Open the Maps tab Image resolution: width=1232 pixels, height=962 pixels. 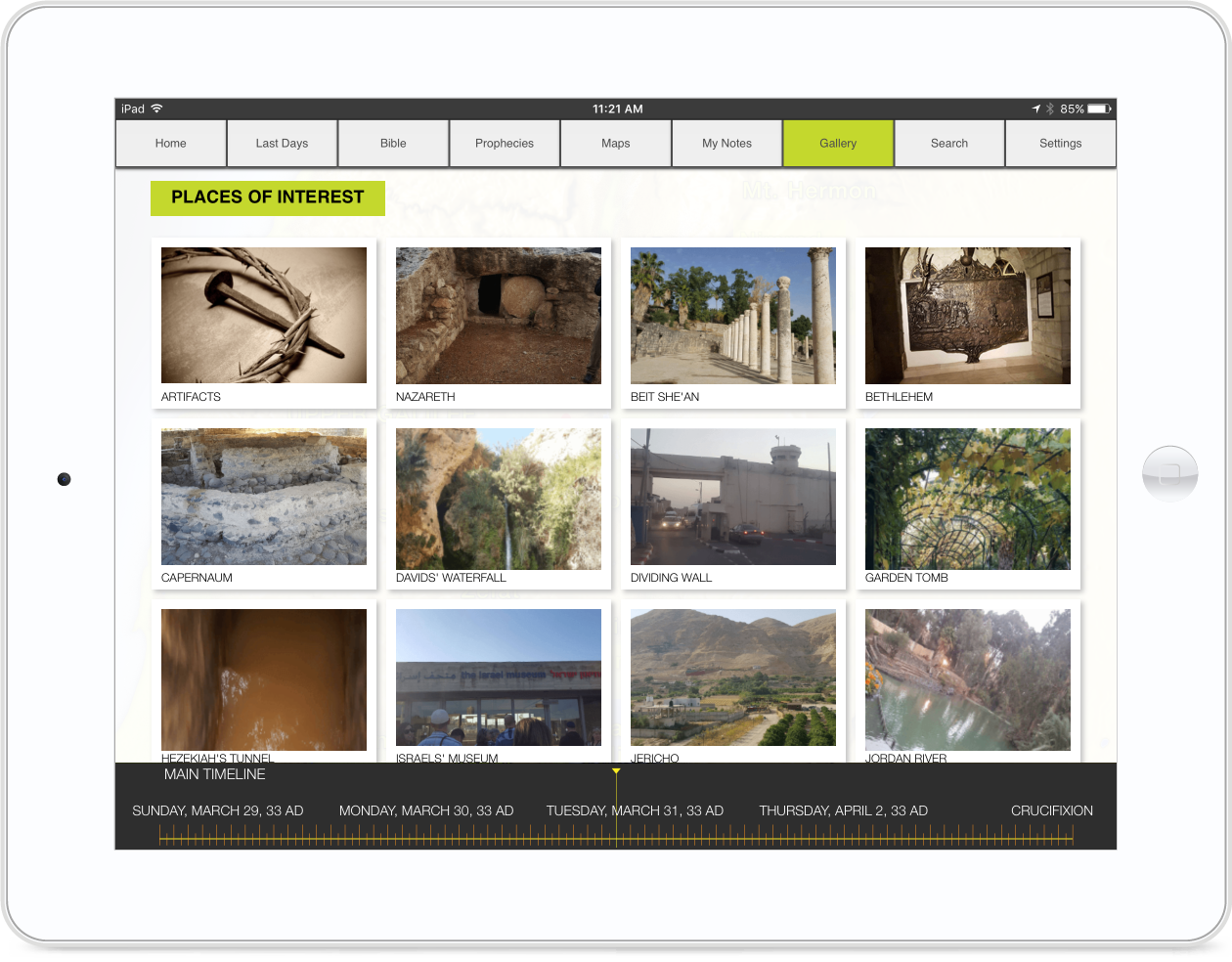coord(616,144)
